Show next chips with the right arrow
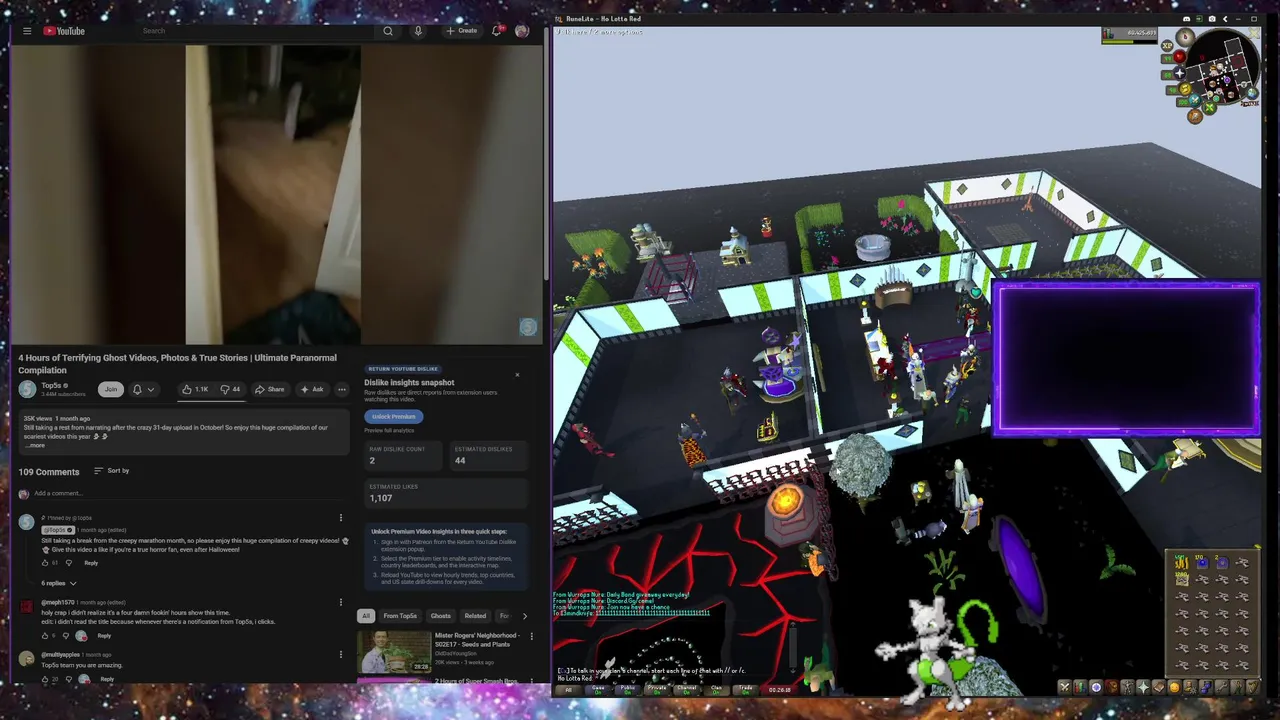 coord(524,616)
